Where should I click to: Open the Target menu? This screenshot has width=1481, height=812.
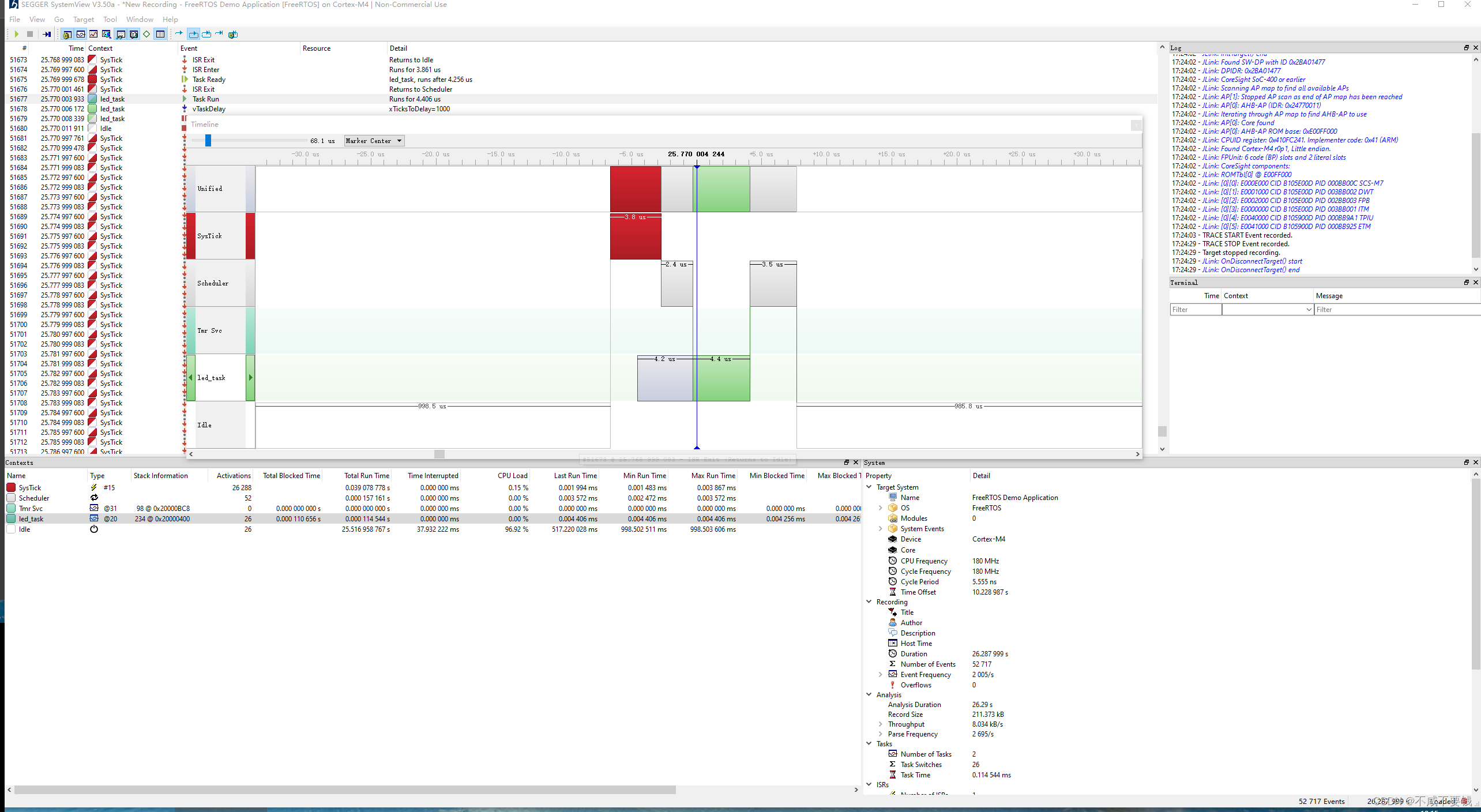coord(84,19)
